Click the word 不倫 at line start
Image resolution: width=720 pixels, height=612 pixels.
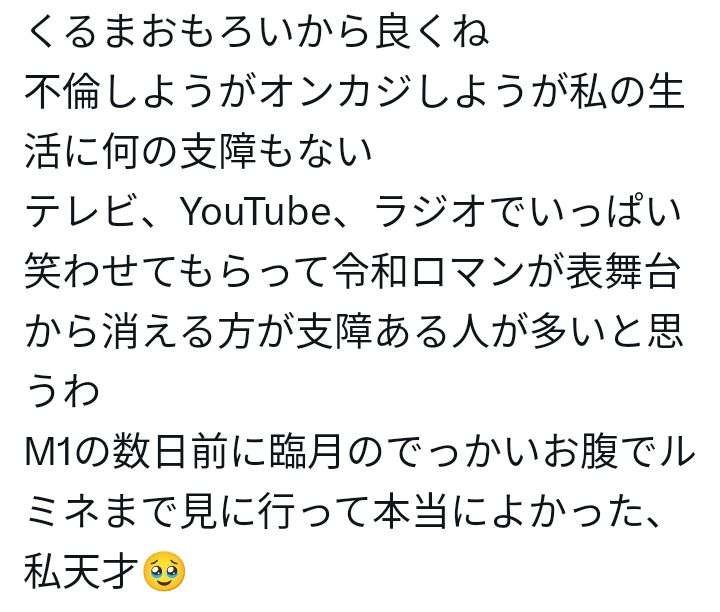pyautogui.click(x=62, y=92)
